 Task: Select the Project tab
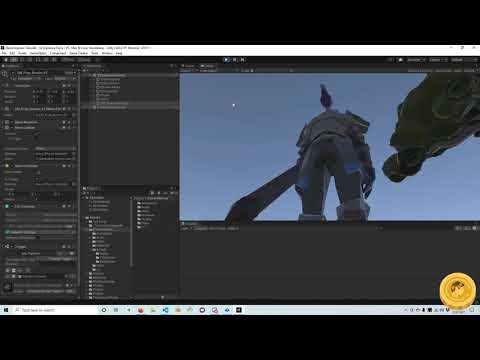coord(91,188)
